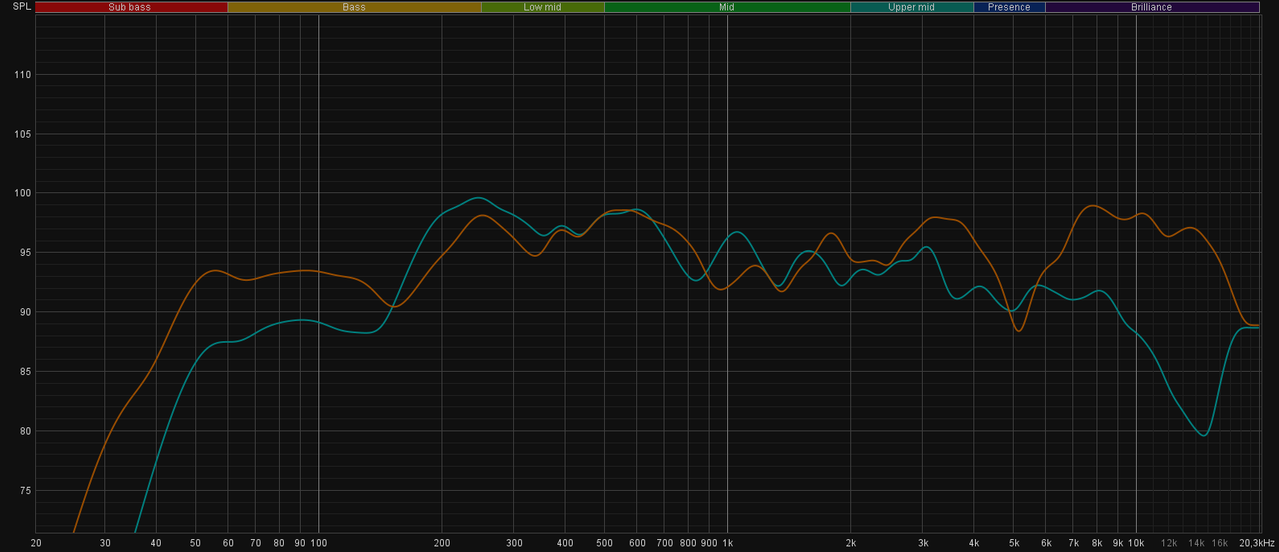Screen dimensions: 1279x552
Task: Click the Sub bass band label
Action: 131,7
